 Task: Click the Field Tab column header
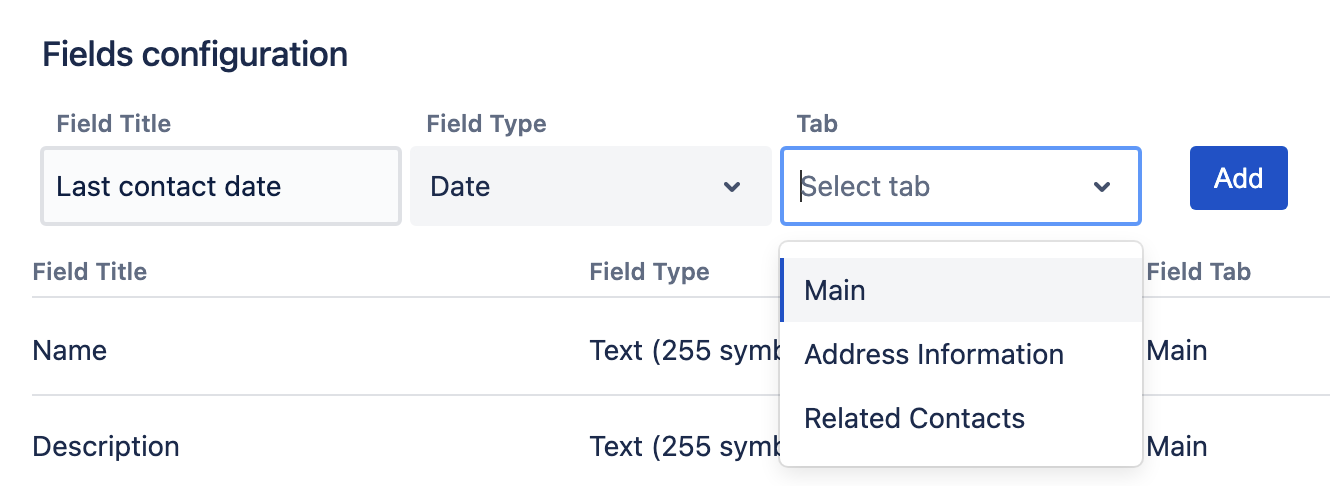[x=1199, y=272]
